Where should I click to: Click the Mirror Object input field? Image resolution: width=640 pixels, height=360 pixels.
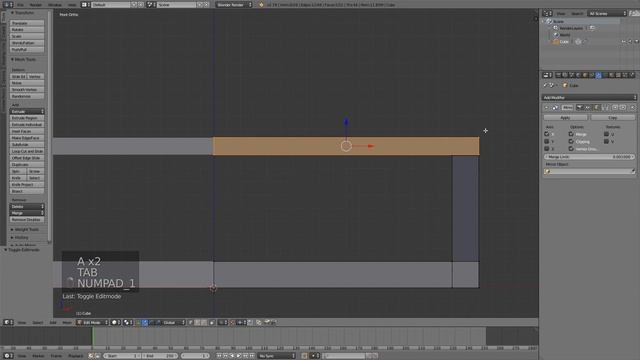tap(589, 171)
